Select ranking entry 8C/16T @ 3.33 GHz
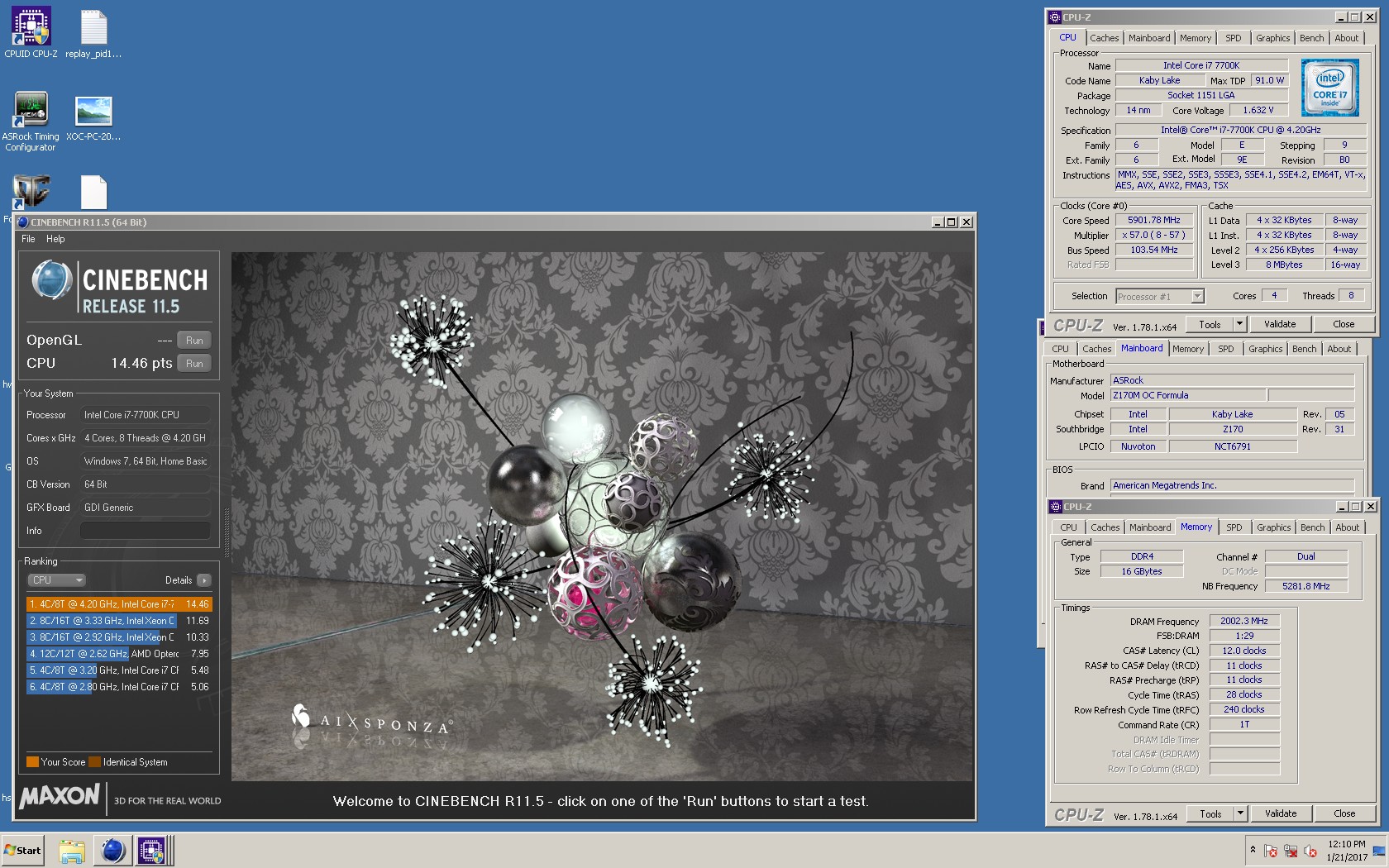The image size is (1389, 868). pyautogui.click(x=119, y=621)
